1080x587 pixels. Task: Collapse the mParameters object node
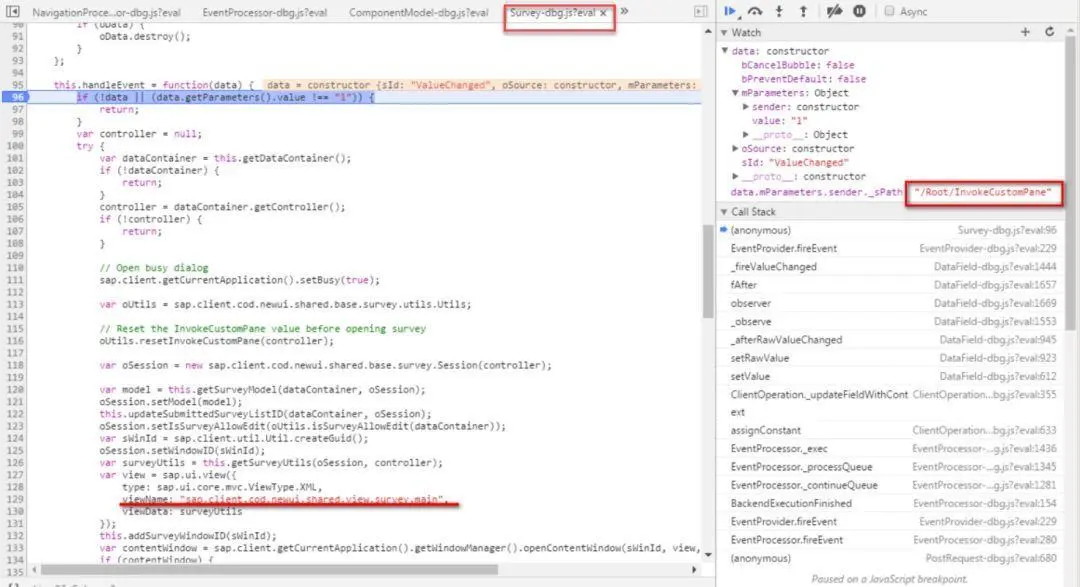735,93
